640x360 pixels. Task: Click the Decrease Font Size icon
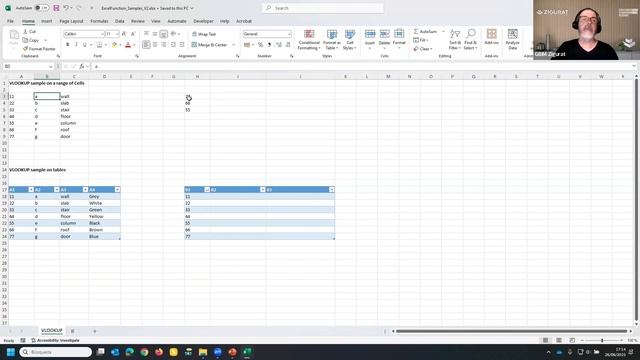coord(133,34)
